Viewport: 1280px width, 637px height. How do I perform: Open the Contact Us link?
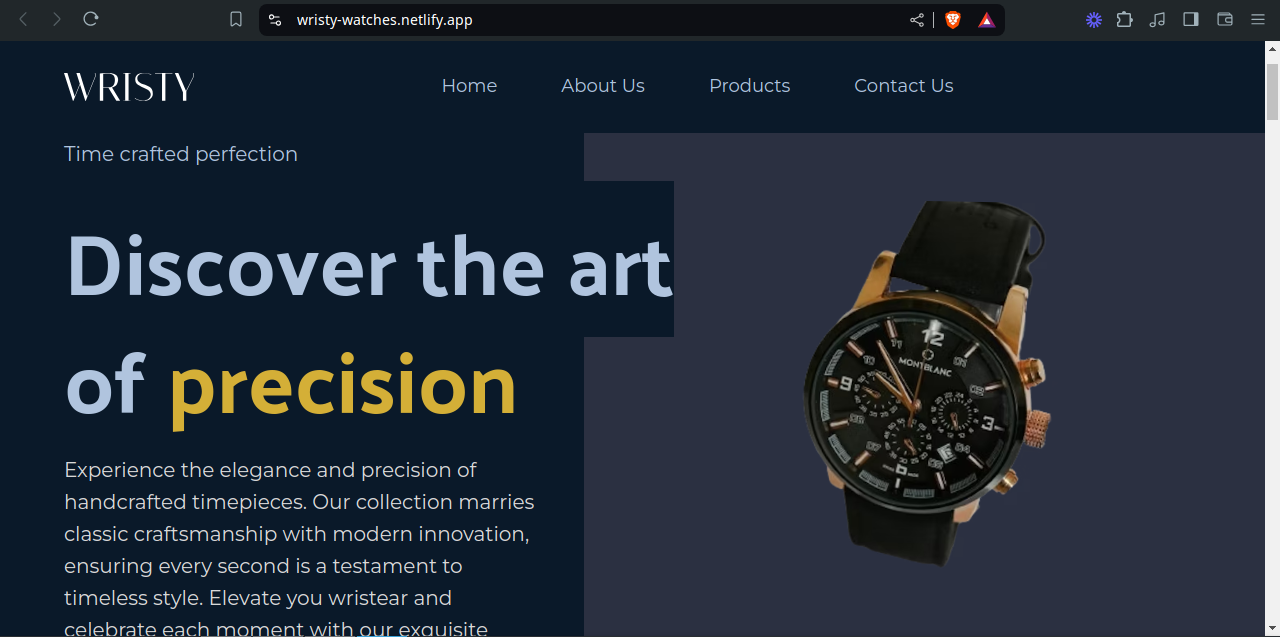click(904, 86)
